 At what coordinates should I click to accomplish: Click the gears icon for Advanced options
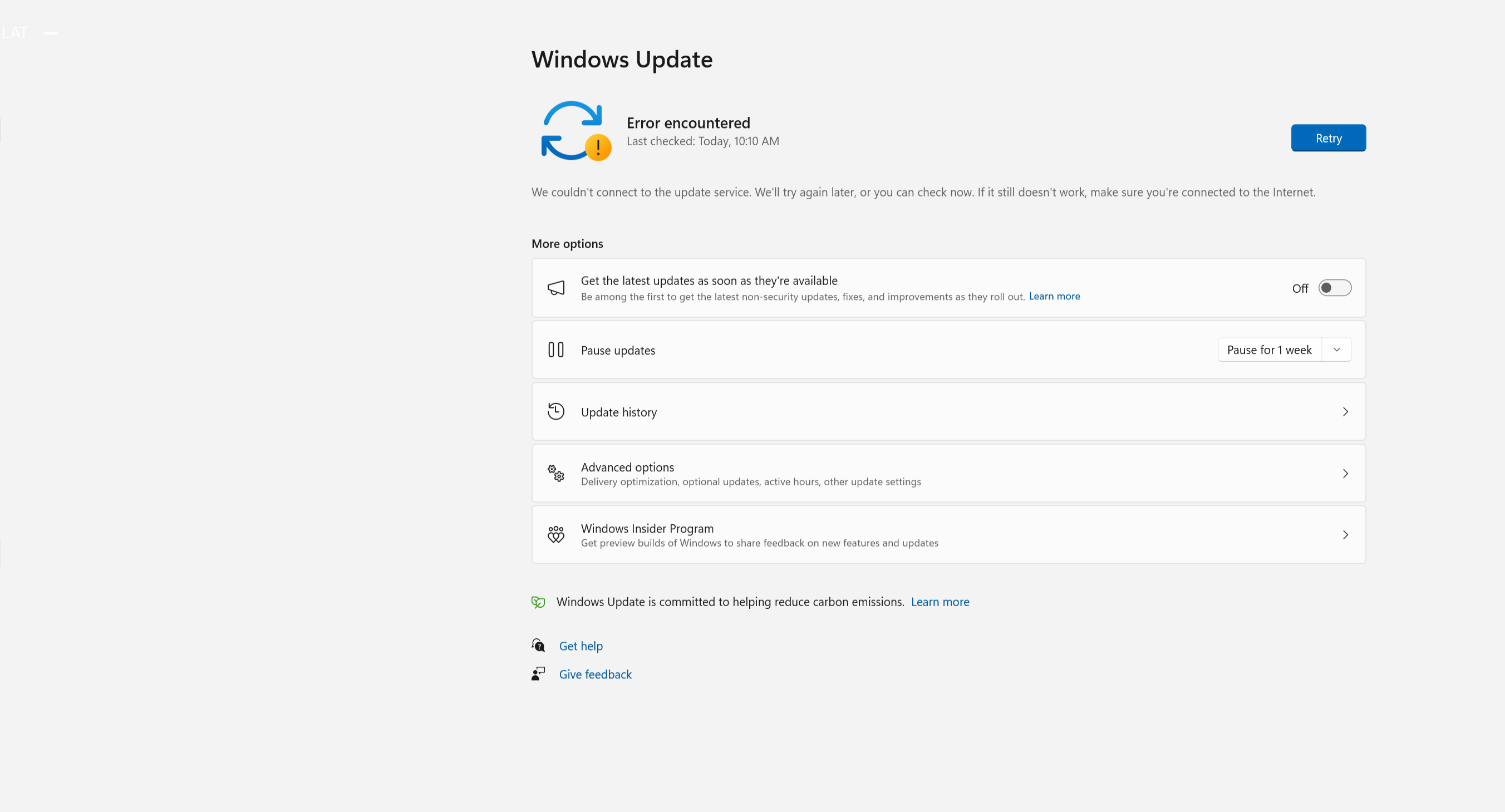555,473
